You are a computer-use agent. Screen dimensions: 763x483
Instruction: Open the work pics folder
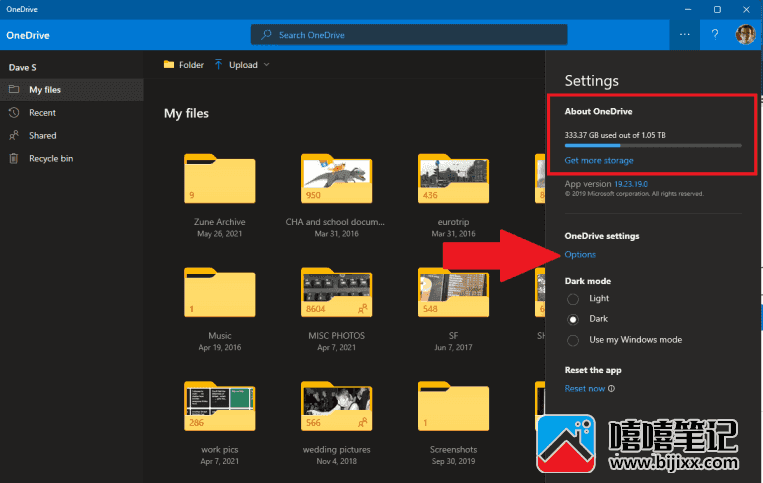(219, 406)
